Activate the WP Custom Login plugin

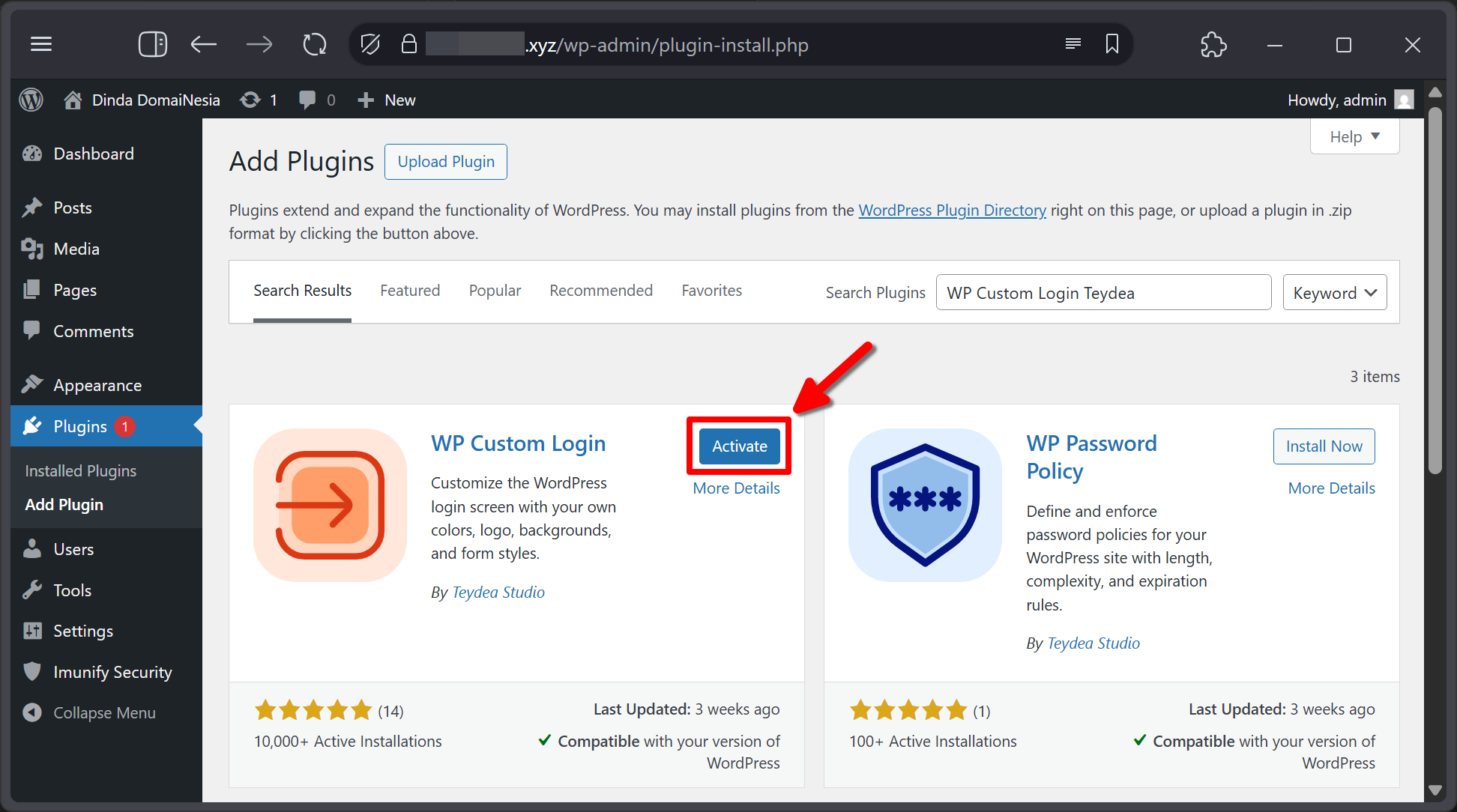(740, 446)
